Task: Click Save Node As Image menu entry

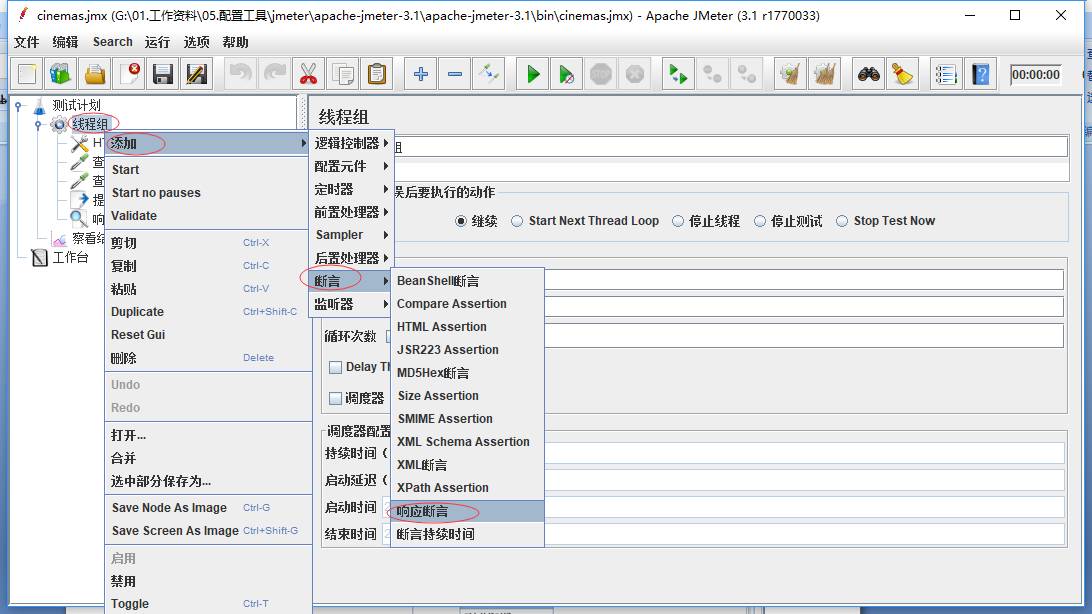Action: (x=208, y=508)
